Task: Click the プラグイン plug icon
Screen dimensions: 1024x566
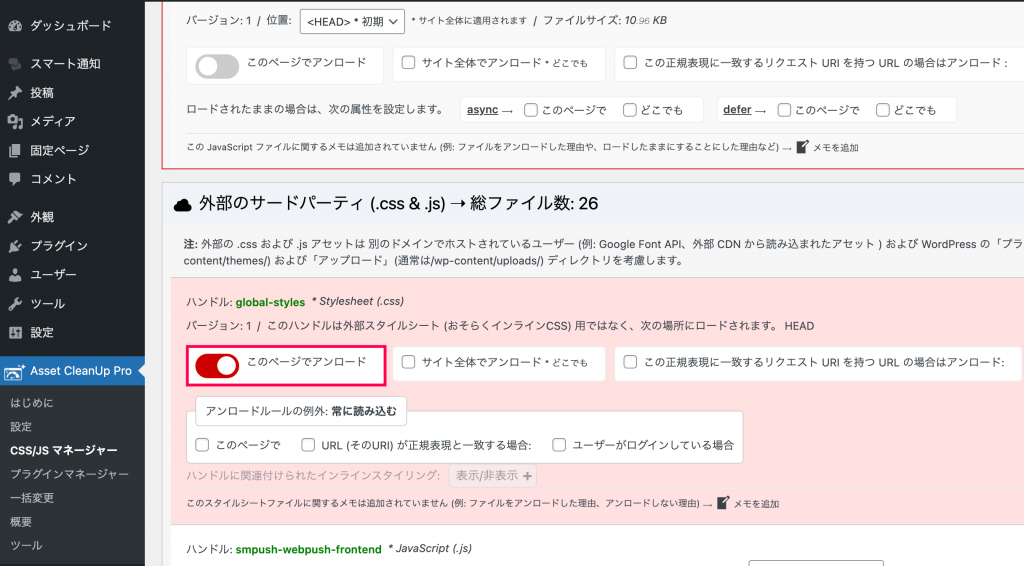Action: pyautogui.click(x=15, y=246)
